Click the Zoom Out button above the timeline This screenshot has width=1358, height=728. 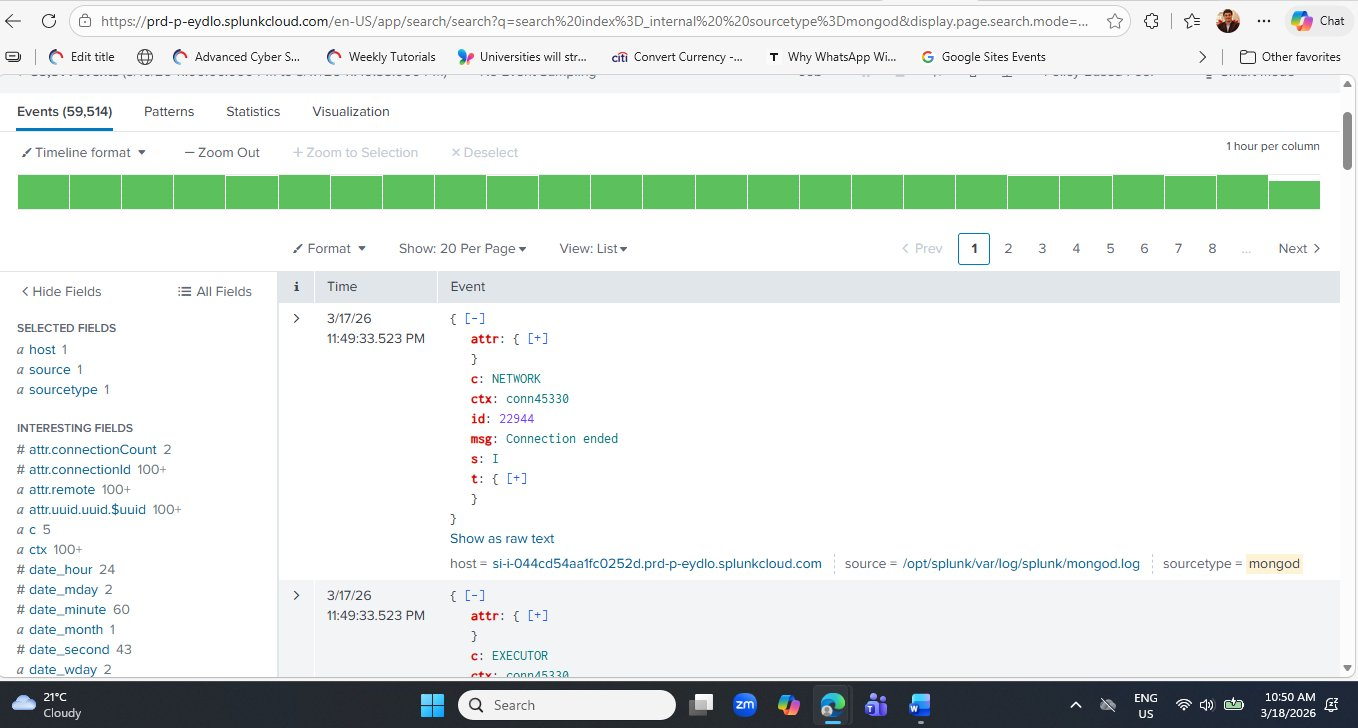point(221,152)
